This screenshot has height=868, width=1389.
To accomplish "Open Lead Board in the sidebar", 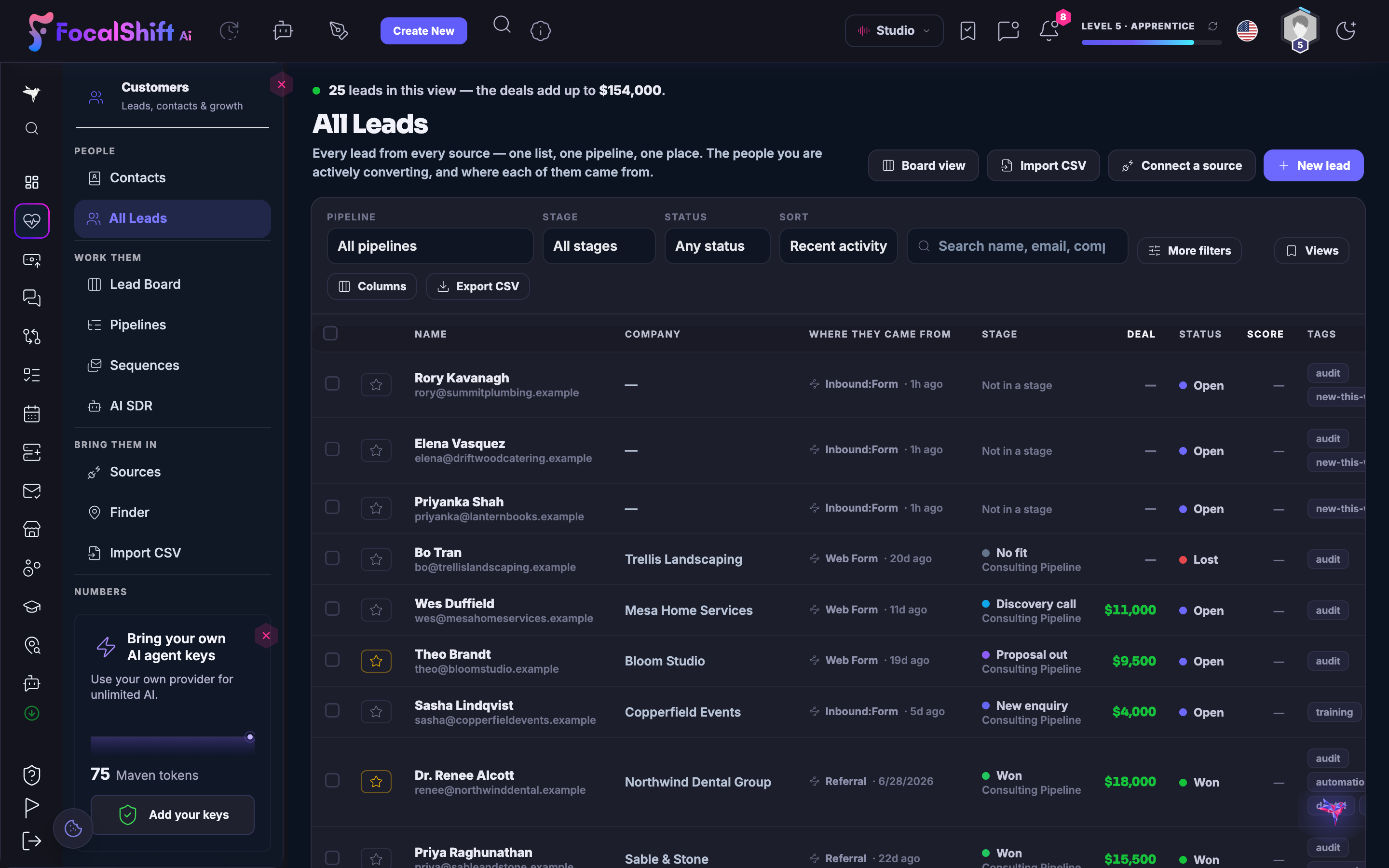I will [172, 285].
